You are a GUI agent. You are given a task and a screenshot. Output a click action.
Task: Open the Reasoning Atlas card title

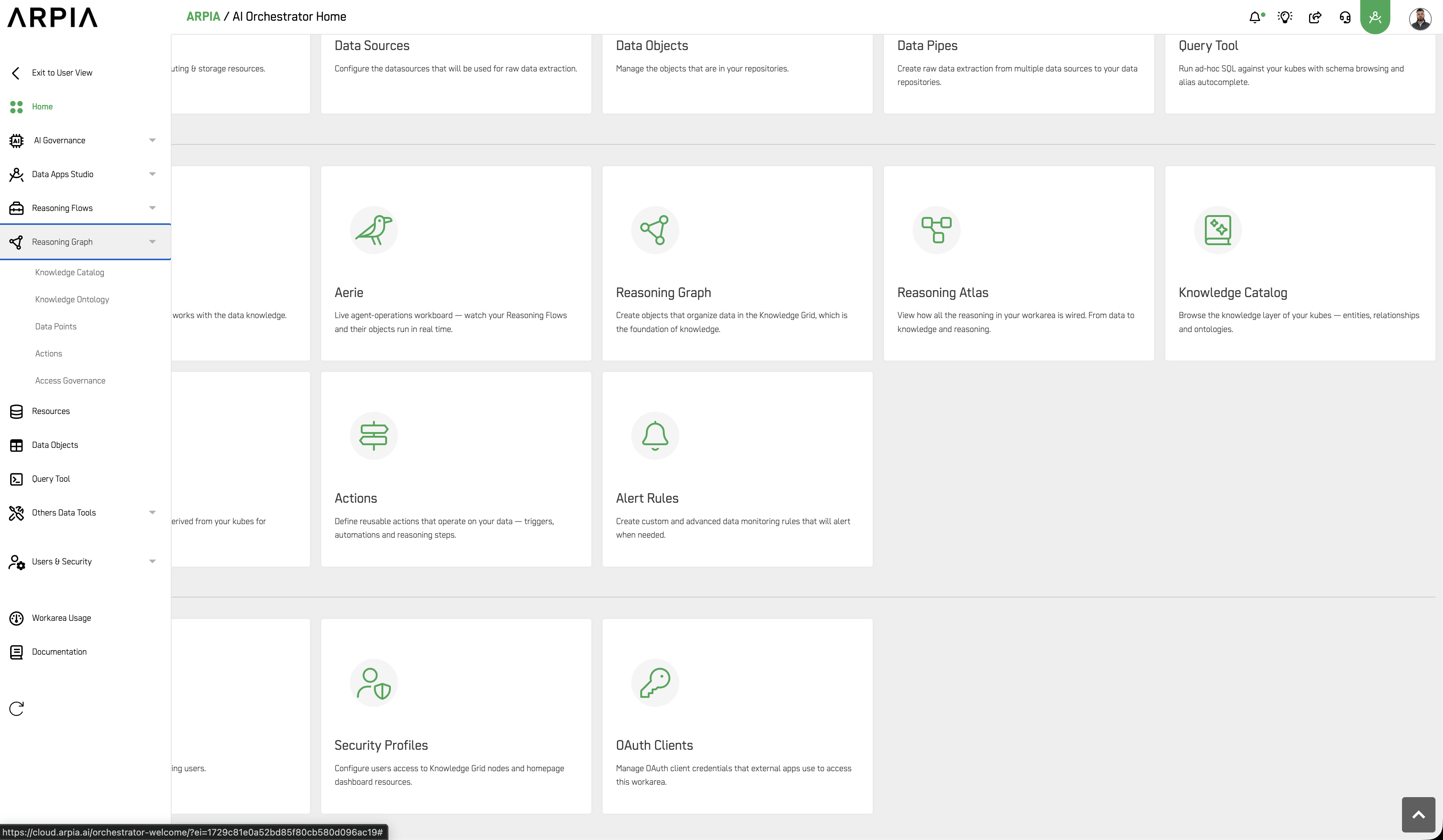coord(943,293)
